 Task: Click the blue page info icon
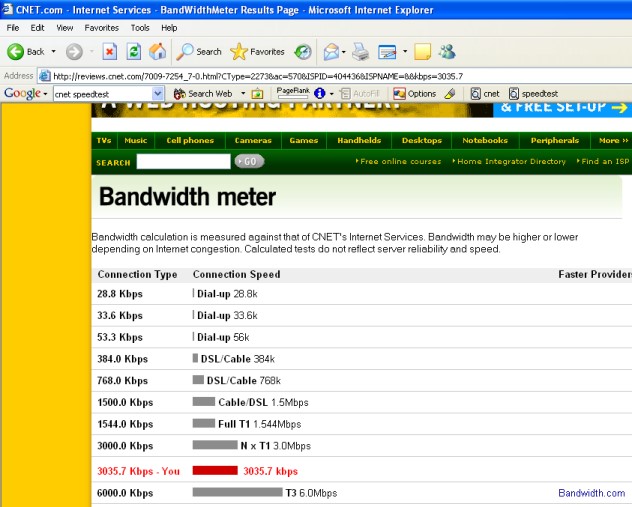320,94
